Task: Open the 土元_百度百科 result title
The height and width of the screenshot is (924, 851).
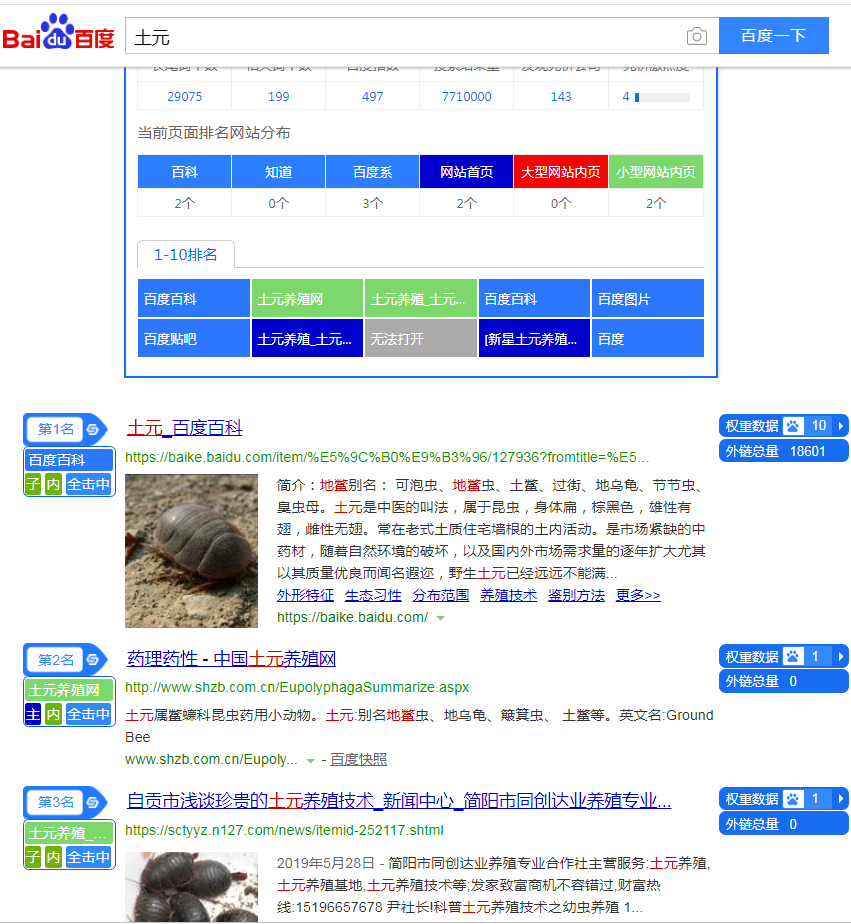Action: (x=184, y=428)
